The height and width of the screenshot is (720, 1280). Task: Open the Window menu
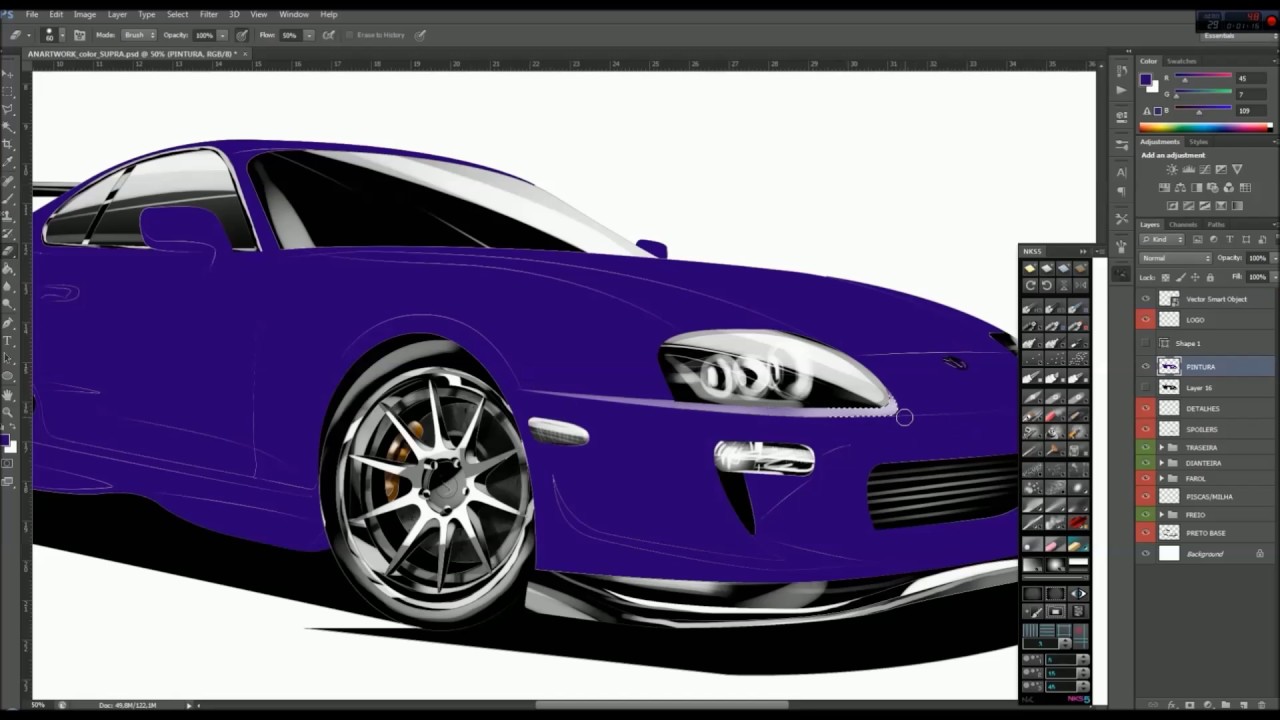[294, 14]
